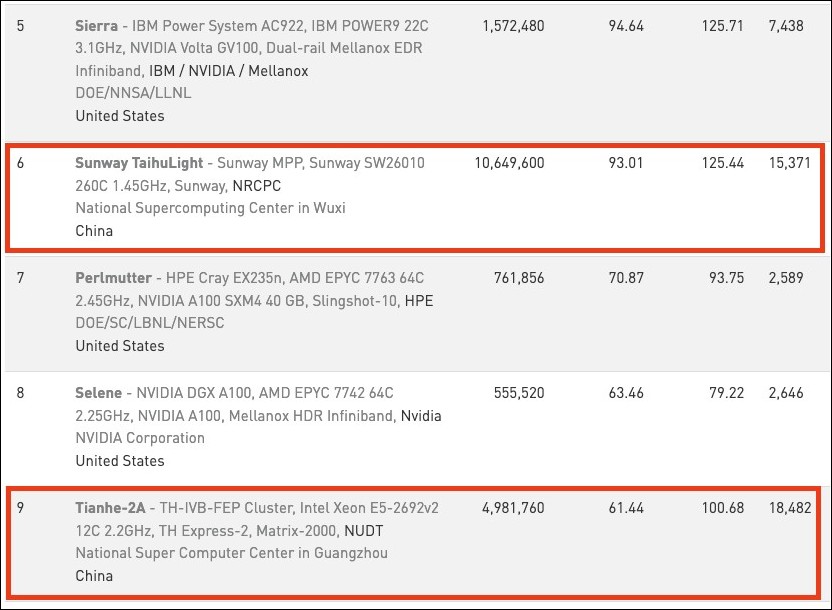The width and height of the screenshot is (832, 610).
Task: Click cores value 4,981,760
Action: point(513,509)
